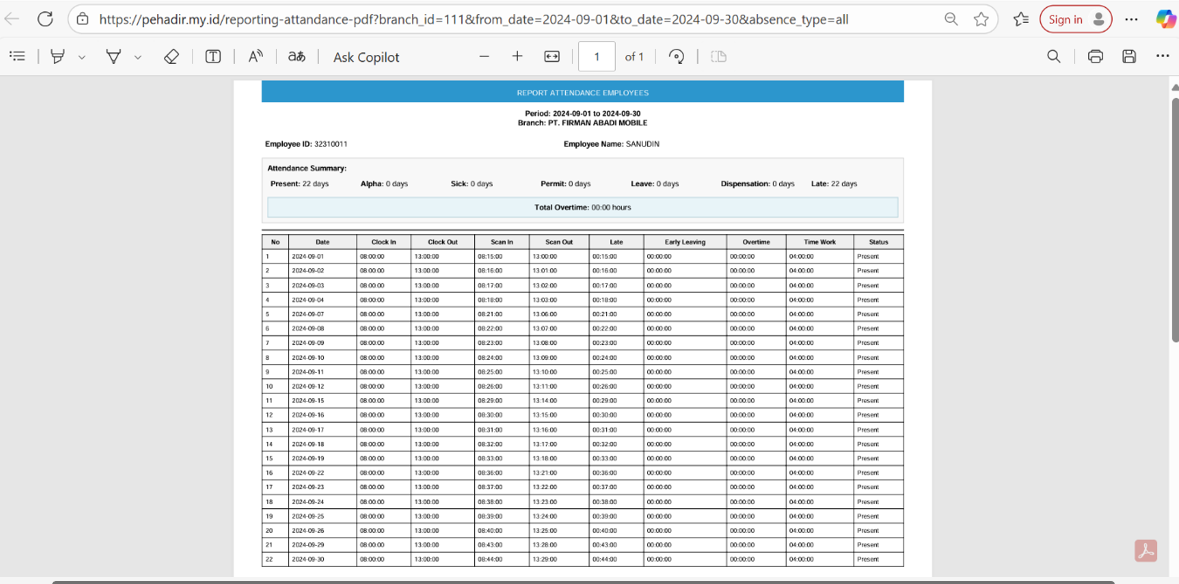1179x584 pixels.
Task: Open the Translate document tool
Action: 296,56
